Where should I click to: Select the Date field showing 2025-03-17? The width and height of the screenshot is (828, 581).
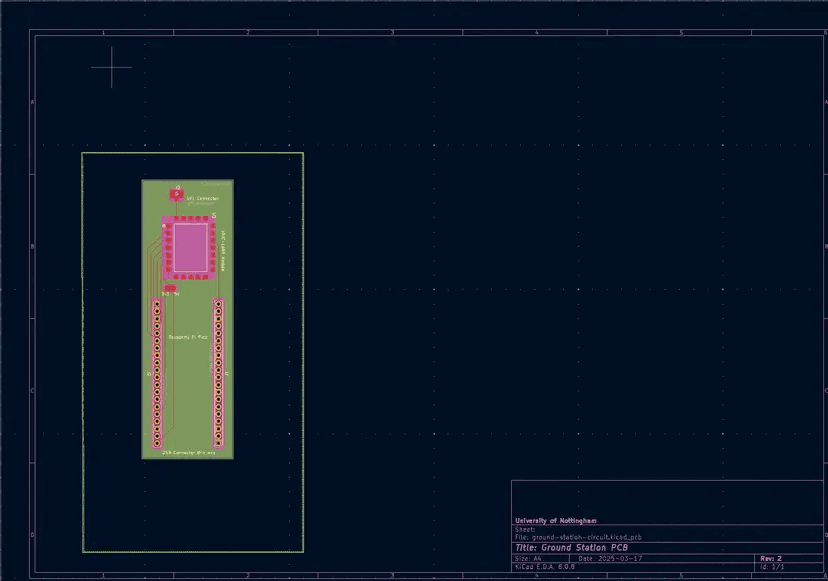[611, 558]
